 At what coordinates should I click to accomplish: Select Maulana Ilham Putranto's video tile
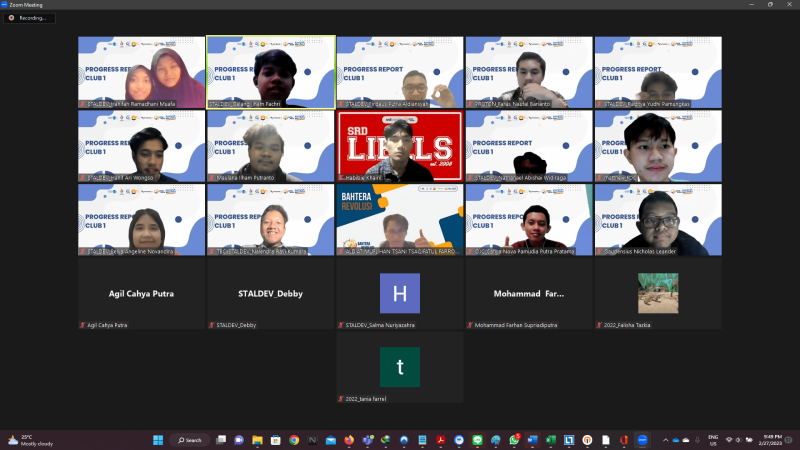click(x=270, y=146)
